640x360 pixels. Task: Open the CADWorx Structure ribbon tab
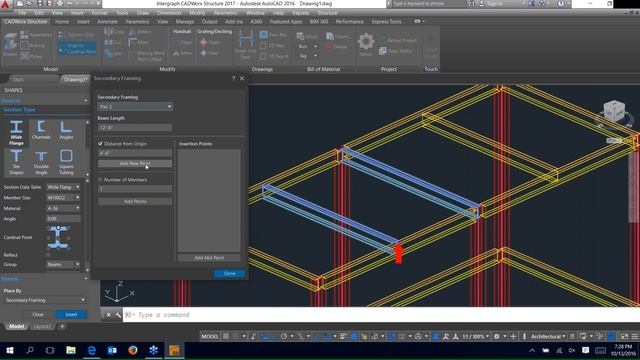coord(26,21)
